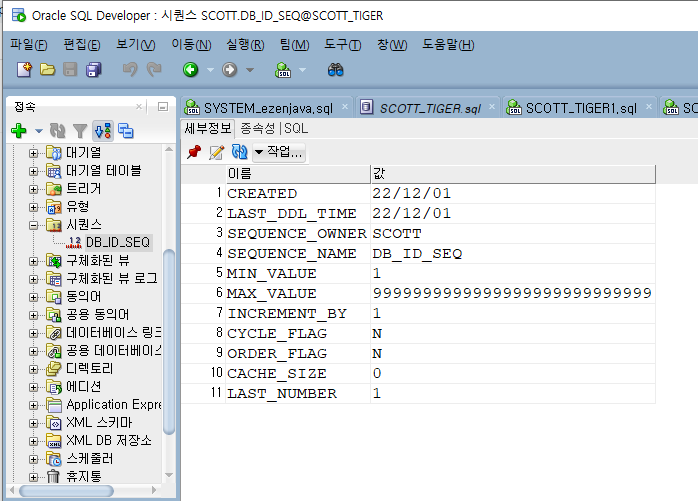Select the 세부정보 sub-tab
This screenshot has height=501, width=698.
[208, 129]
